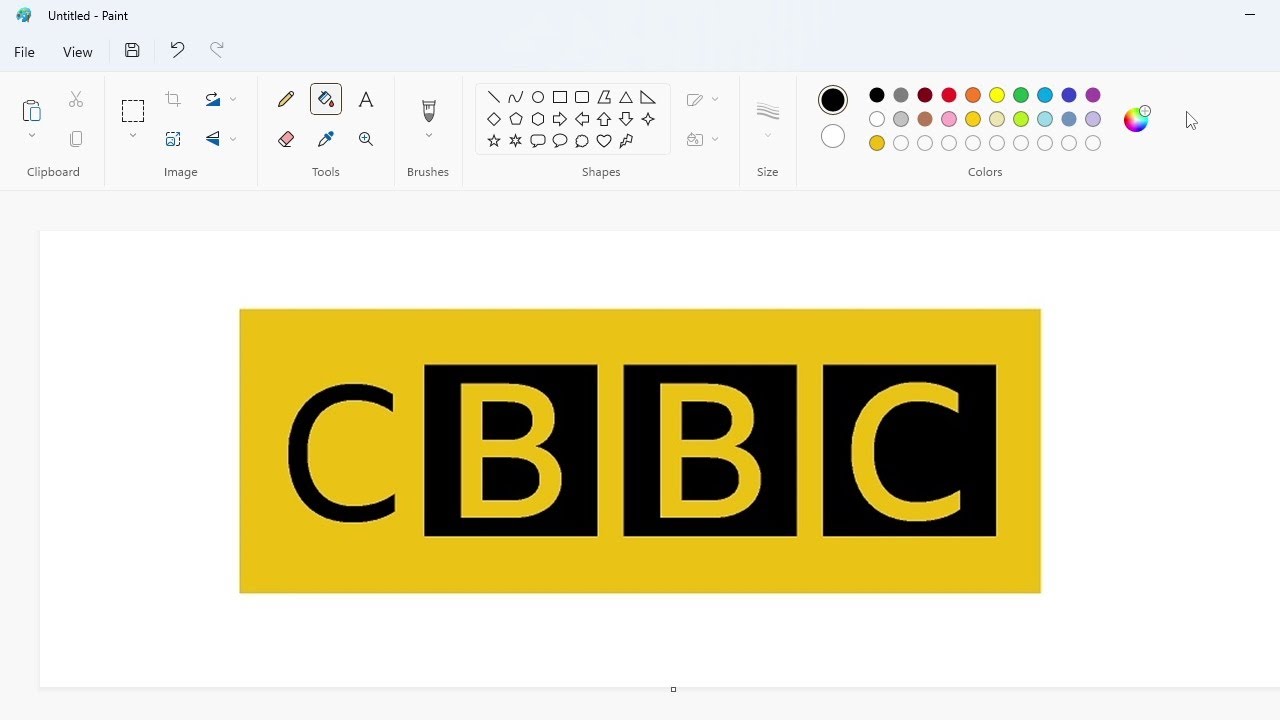Click the Paste clipboard icon
This screenshot has height=720, width=1280.
(32, 110)
